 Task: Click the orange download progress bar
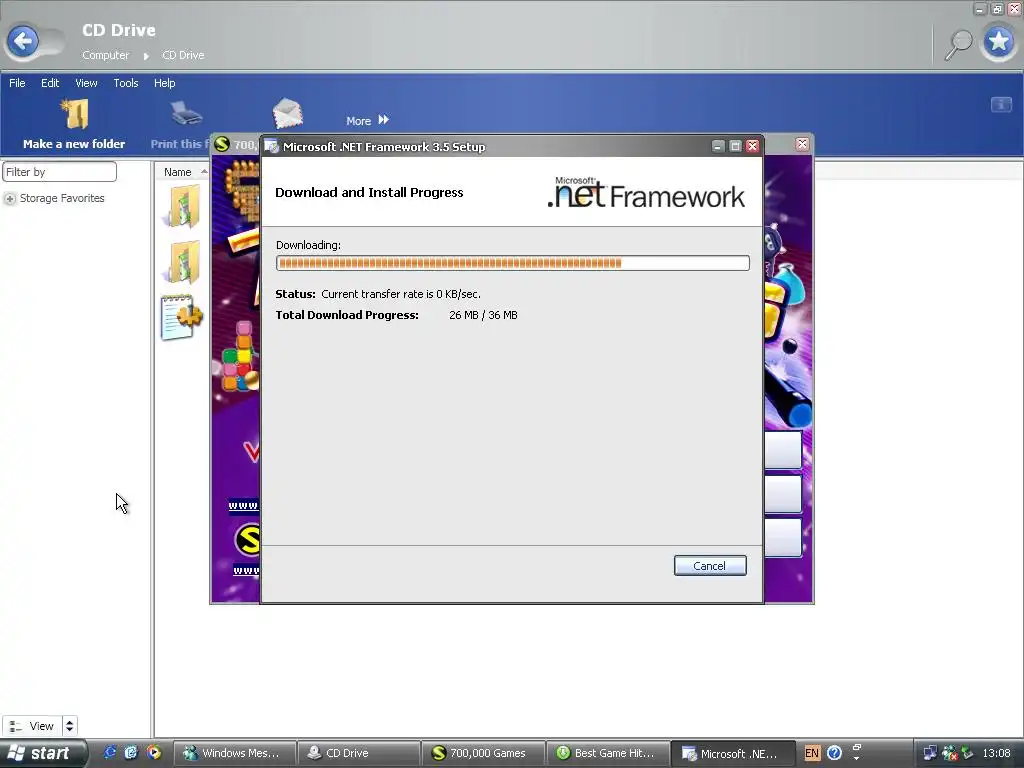click(513, 263)
